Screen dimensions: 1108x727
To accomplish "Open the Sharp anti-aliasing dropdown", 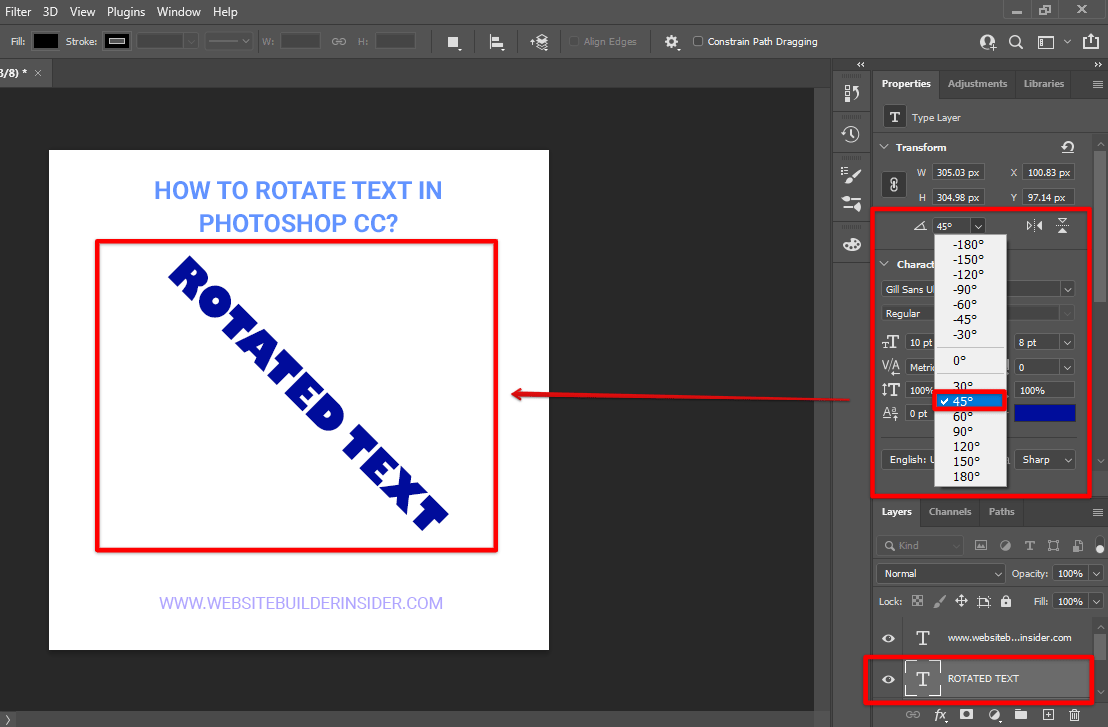I will (x=1044, y=459).
